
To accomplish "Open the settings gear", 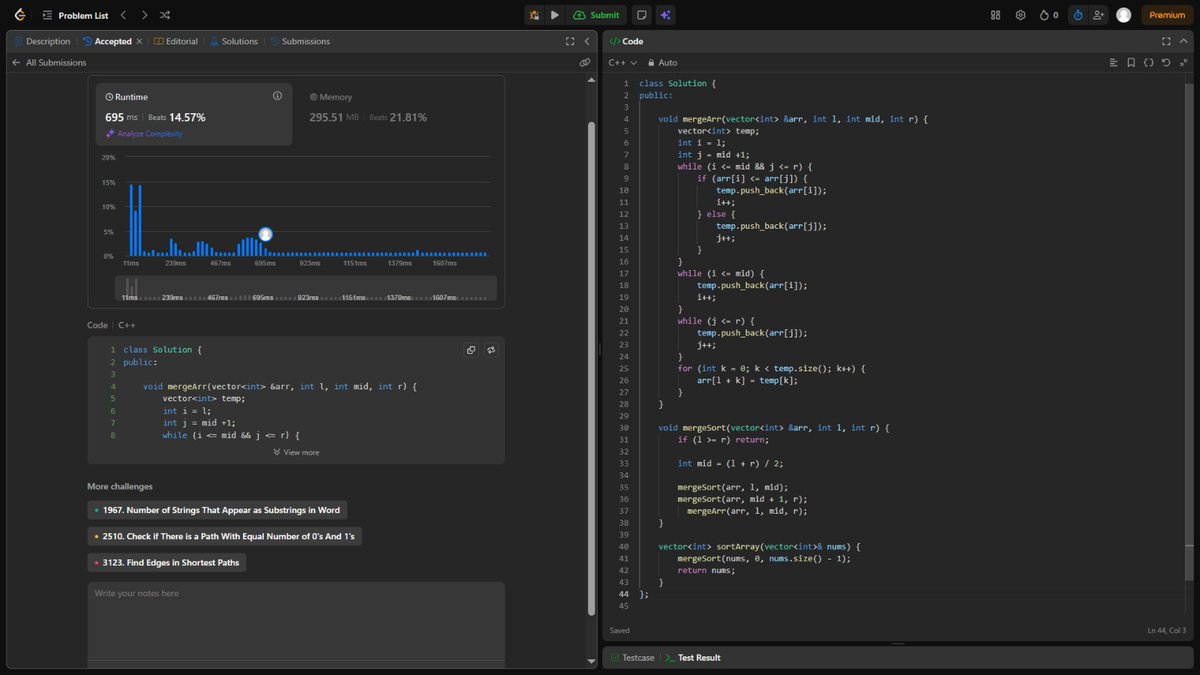I will tap(1021, 15).
